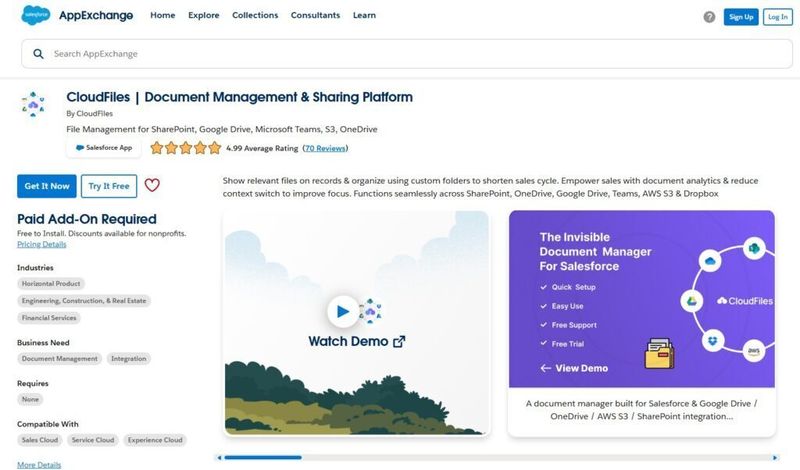Click the Salesforce cloud logo
The image size is (800, 470).
36,15
